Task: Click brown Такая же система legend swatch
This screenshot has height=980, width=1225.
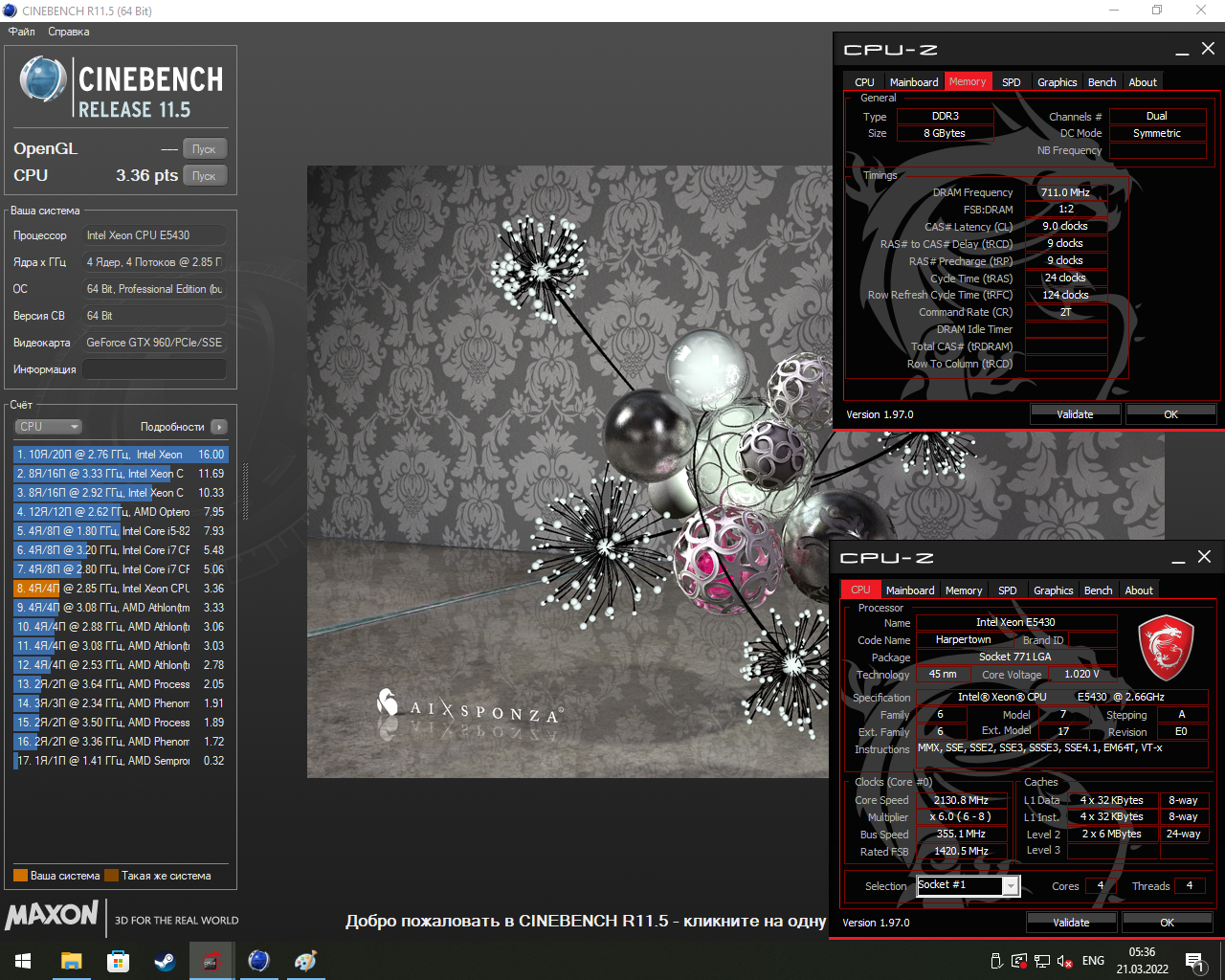Action: tap(111, 875)
